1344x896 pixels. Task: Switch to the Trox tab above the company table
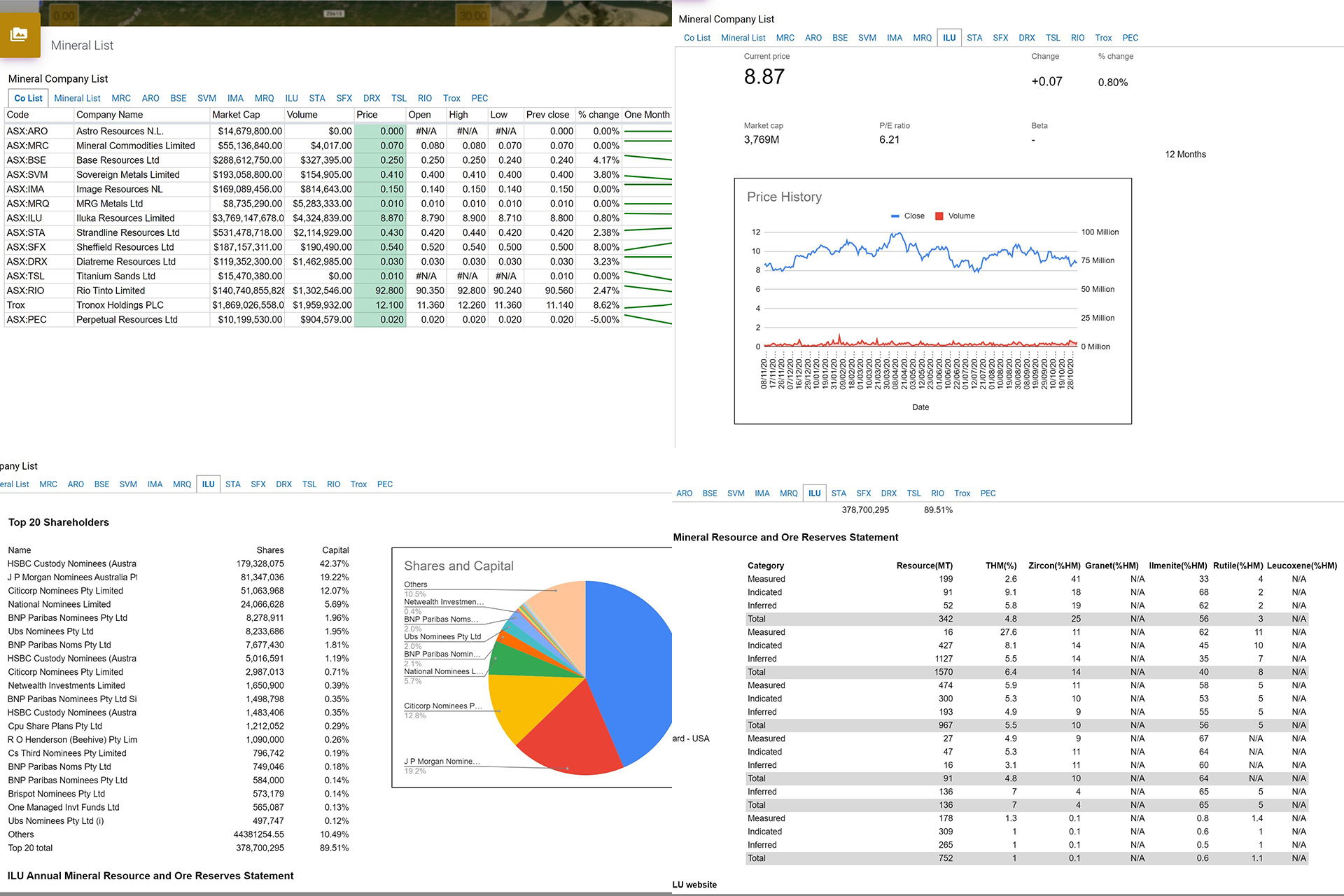click(x=451, y=99)
